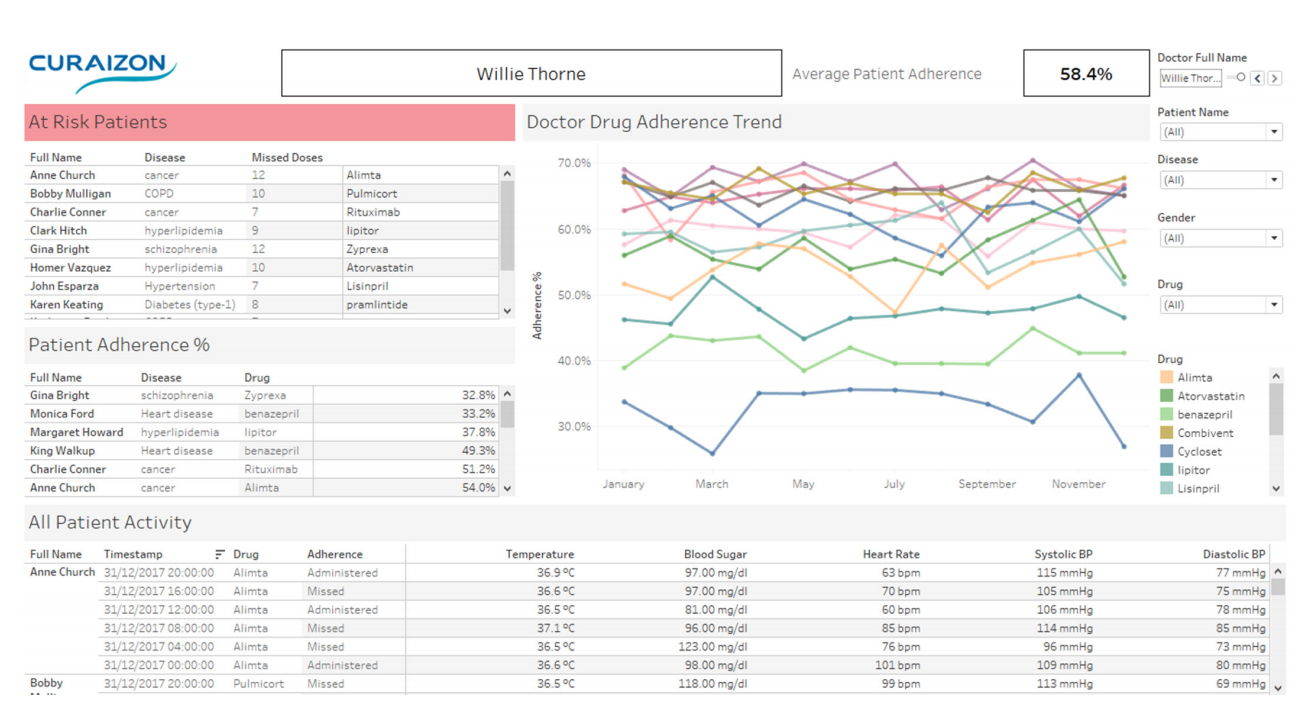
Task: Click the Curaizon logo
Action: coord(103,73)
